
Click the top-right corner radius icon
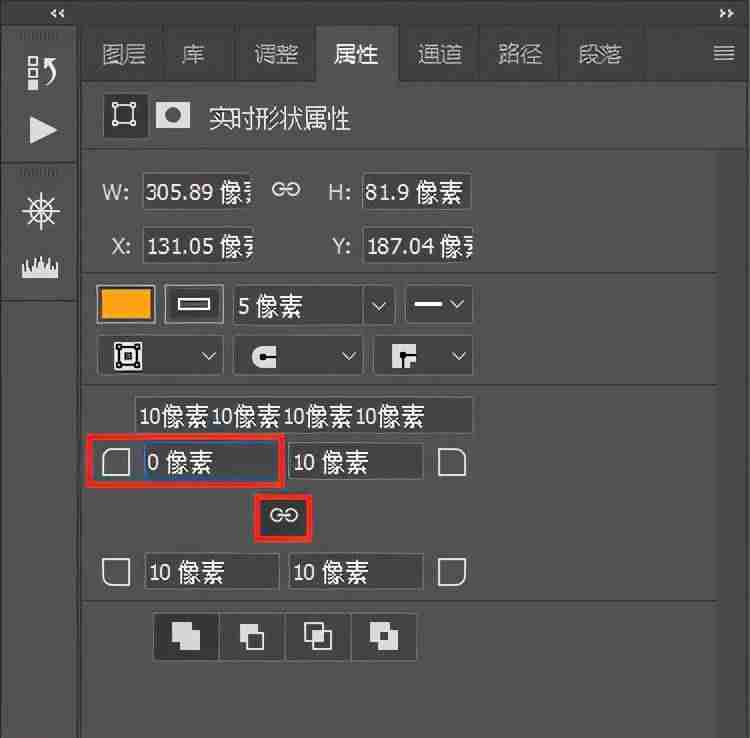452,462
